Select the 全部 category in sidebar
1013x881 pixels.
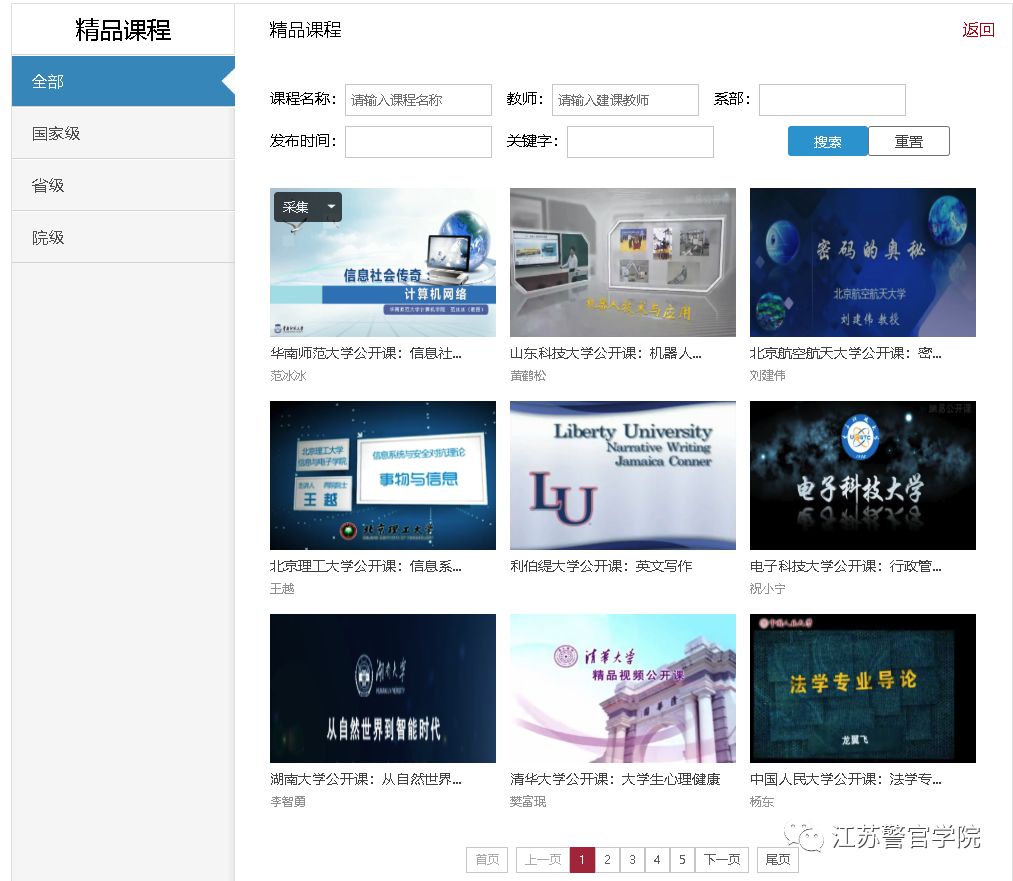click(123, 81)
